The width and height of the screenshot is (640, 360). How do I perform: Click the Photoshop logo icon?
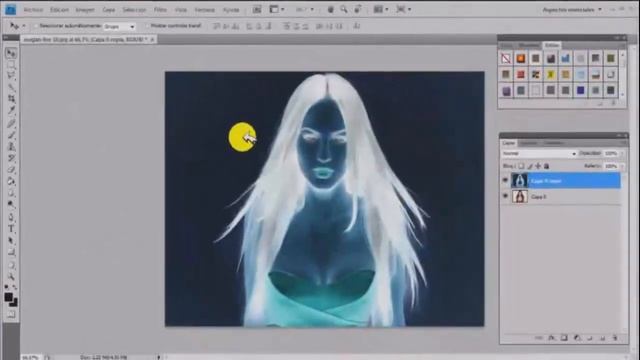[10, 9]
